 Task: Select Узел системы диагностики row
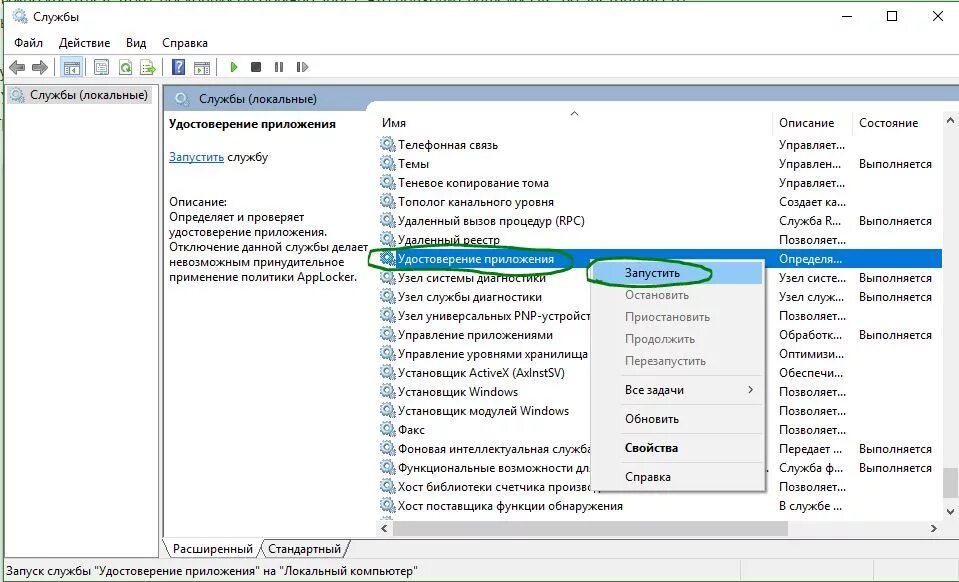click(x=659, y=278)
